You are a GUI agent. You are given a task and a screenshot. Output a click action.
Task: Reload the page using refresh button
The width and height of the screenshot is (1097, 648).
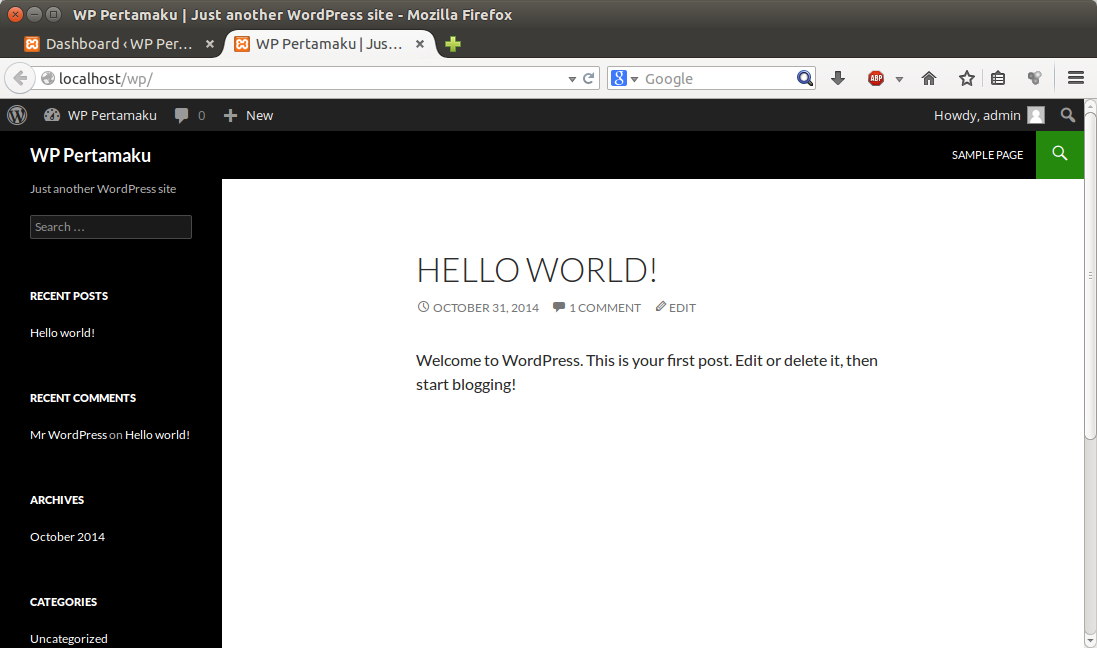(590, 78)
